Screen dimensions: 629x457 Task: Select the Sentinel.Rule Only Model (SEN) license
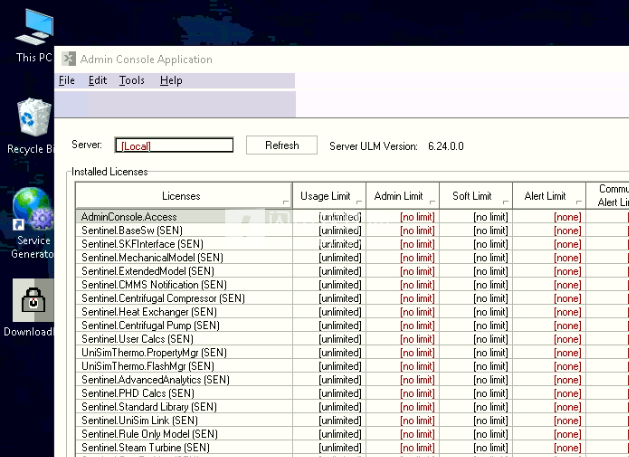(184, 434)
